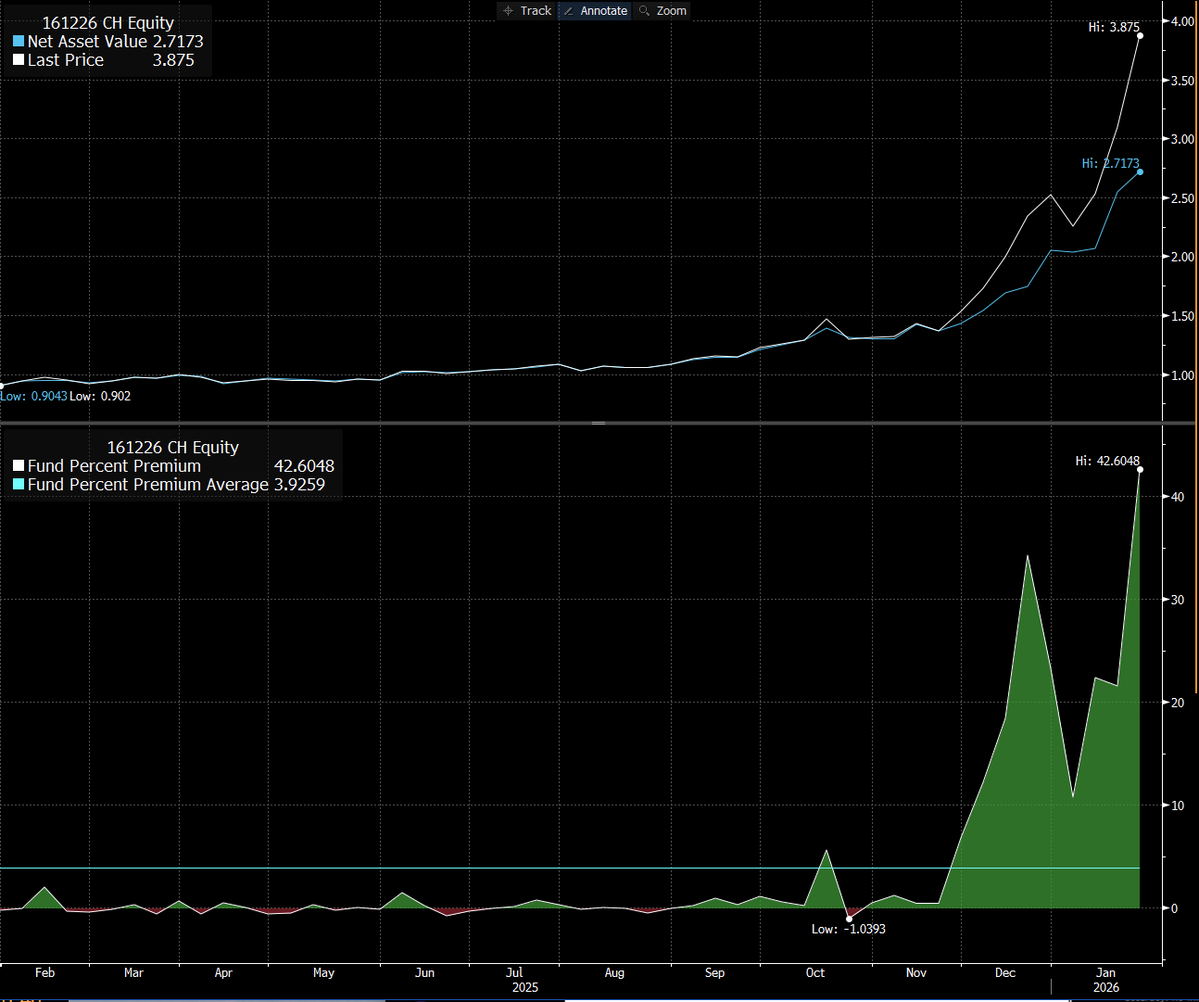Click the crosshair icon beside Track
Viewport: 1199px width, 1002px height.
pyautogui.click(x=509, y=11)
